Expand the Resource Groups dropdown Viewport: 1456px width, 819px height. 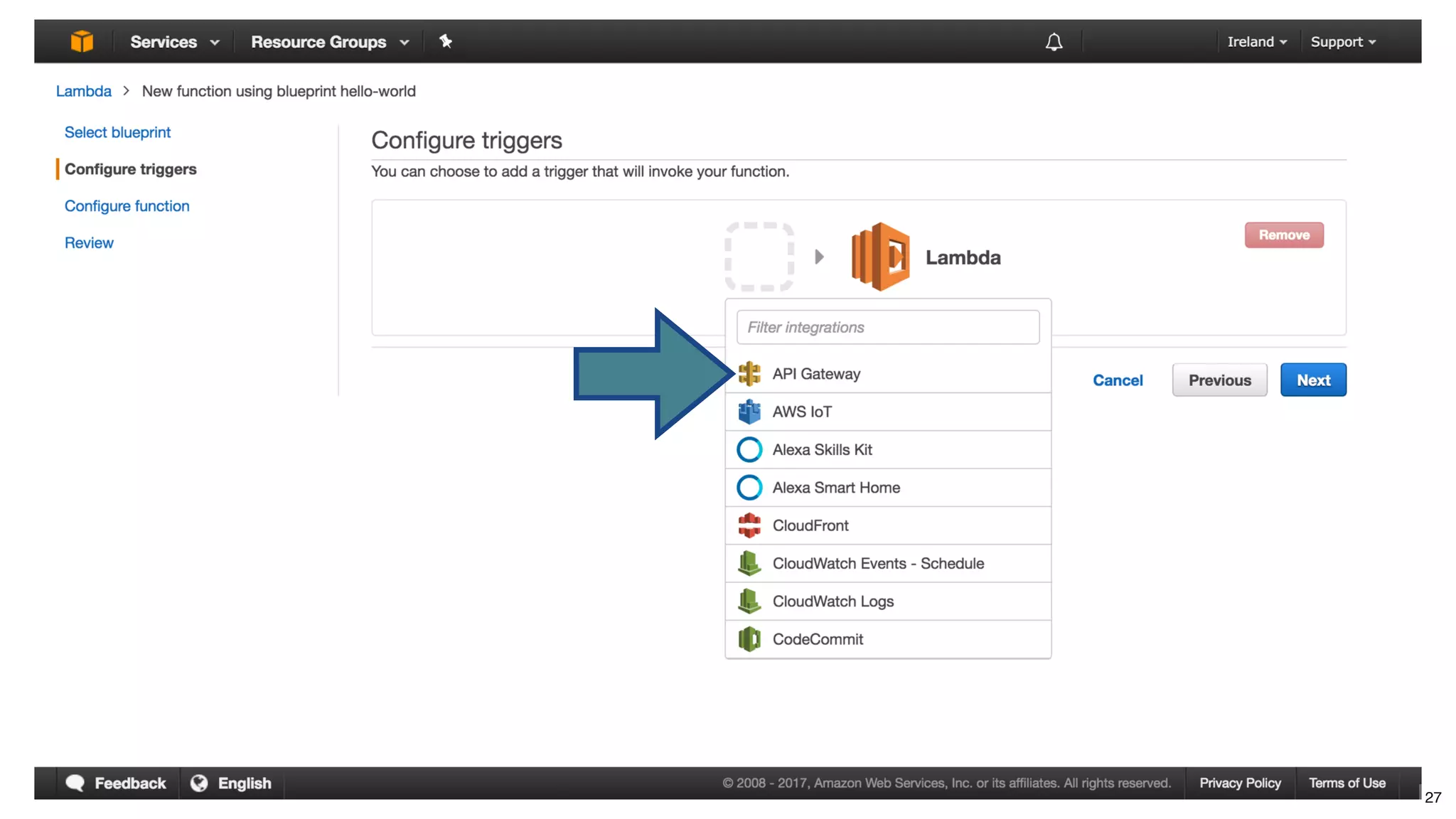[330, 42]
